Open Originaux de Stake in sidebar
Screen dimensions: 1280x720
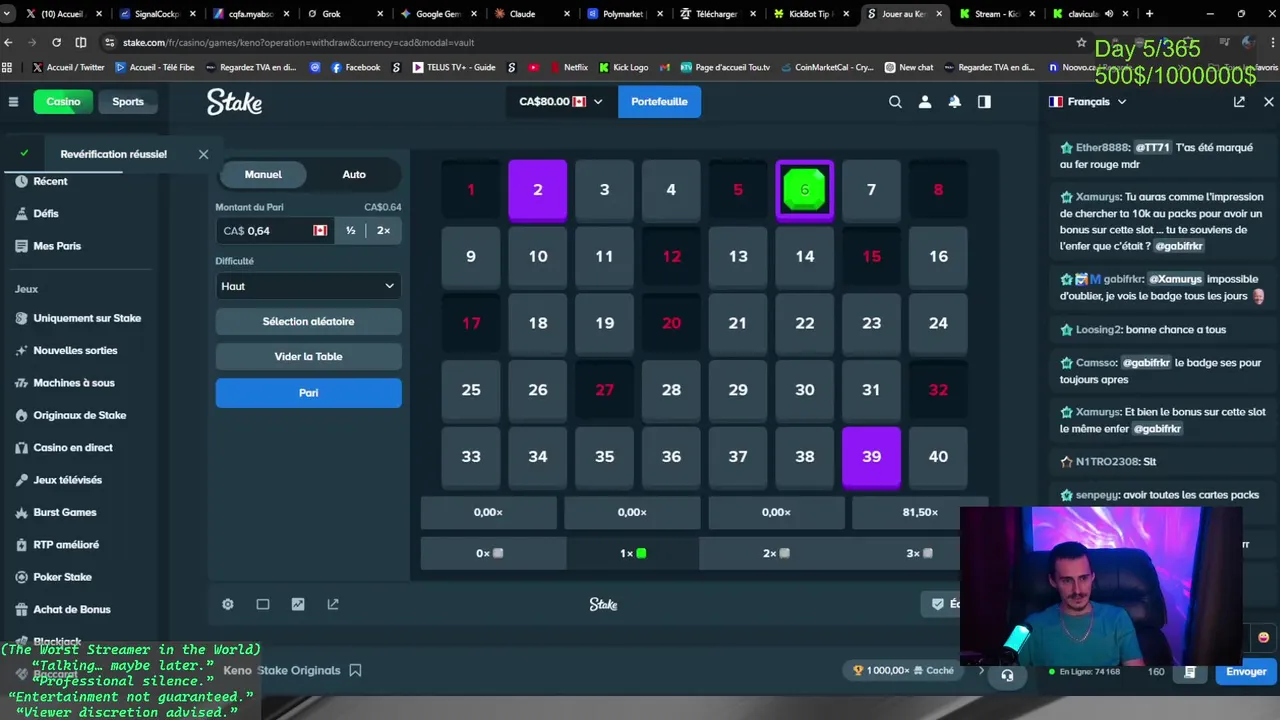coord(80,415)
